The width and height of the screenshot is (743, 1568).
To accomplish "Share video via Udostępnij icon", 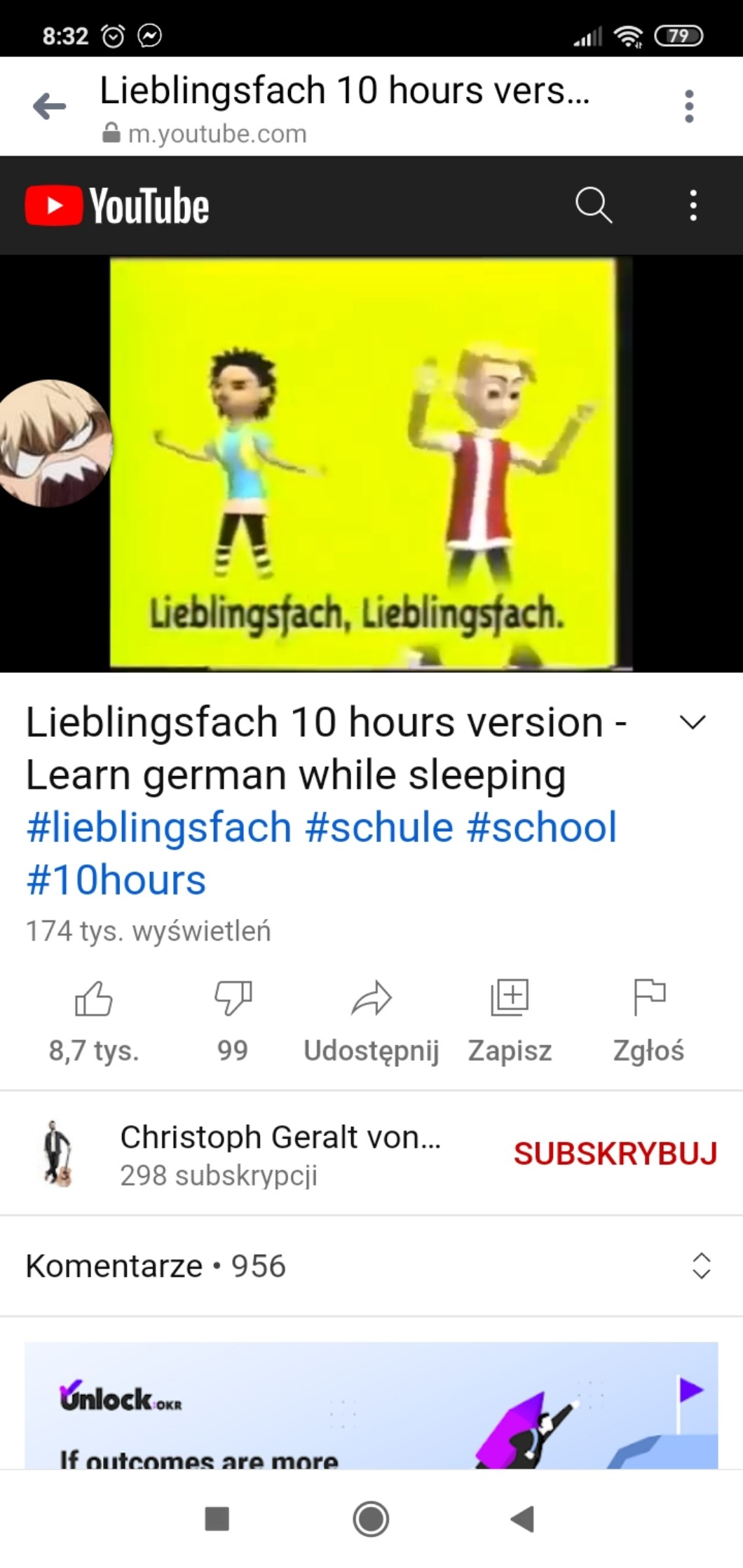I will tap(371, 997).
